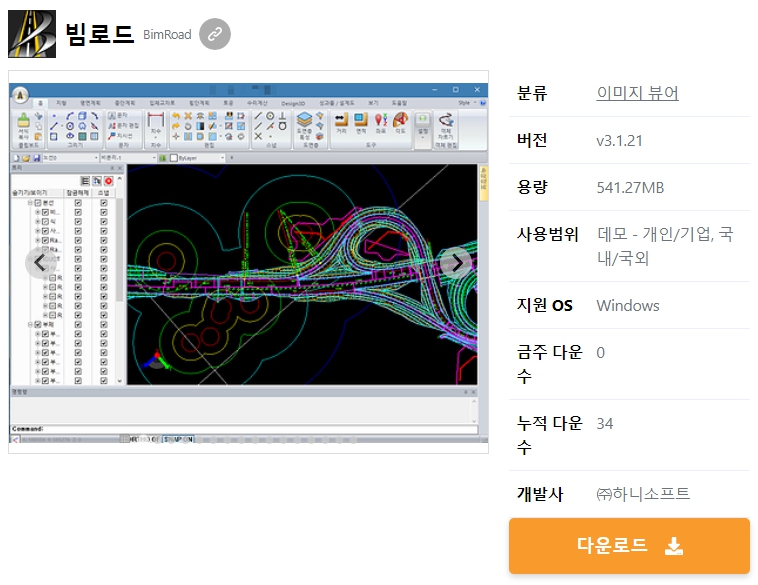
Task: Toggle visibility checkbox of 식 node
Action: pyautogui.click(x=45, y=221)
